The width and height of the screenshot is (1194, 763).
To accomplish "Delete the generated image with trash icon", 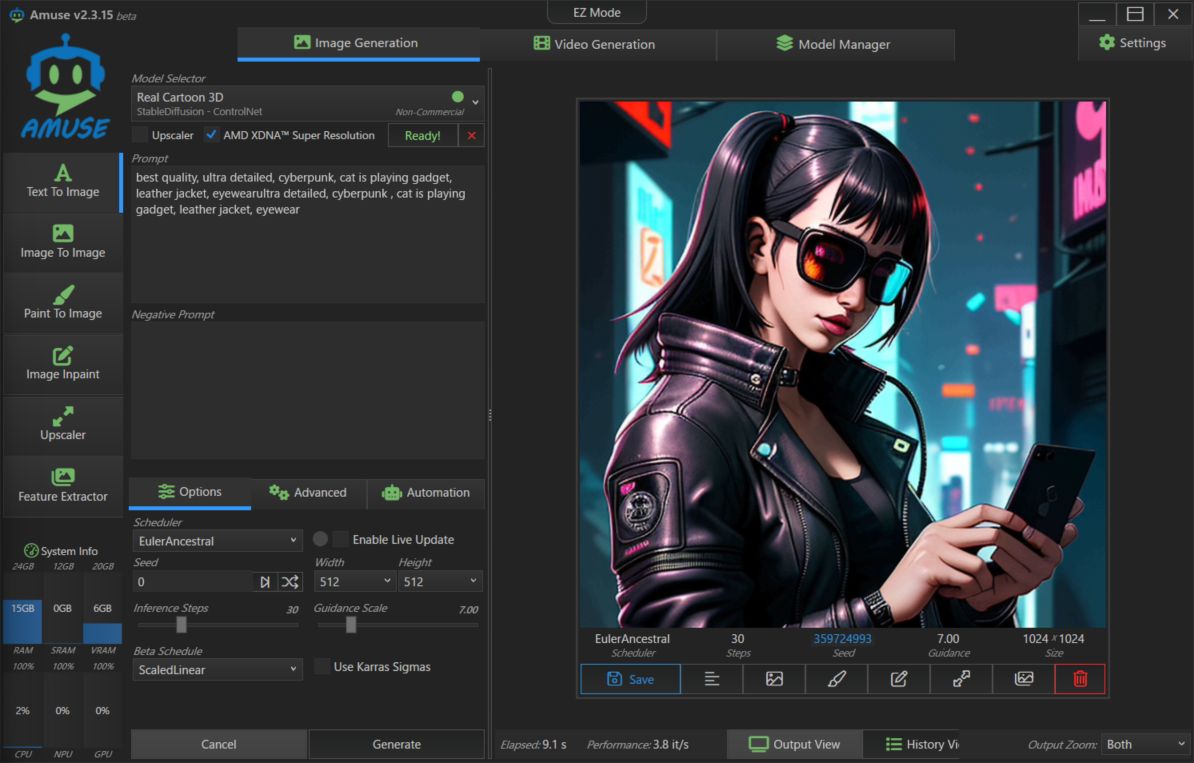I will [x=1080, y=679].
